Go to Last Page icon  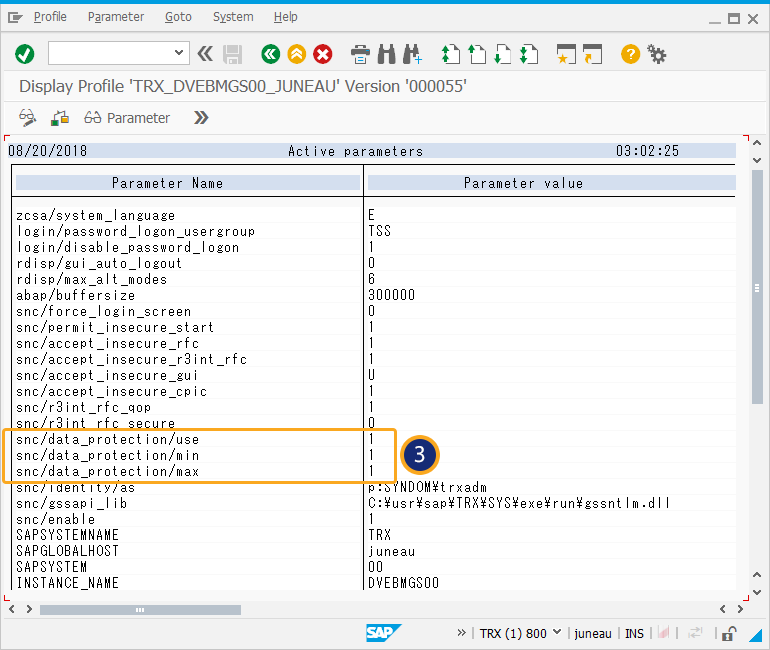(529, 54)
